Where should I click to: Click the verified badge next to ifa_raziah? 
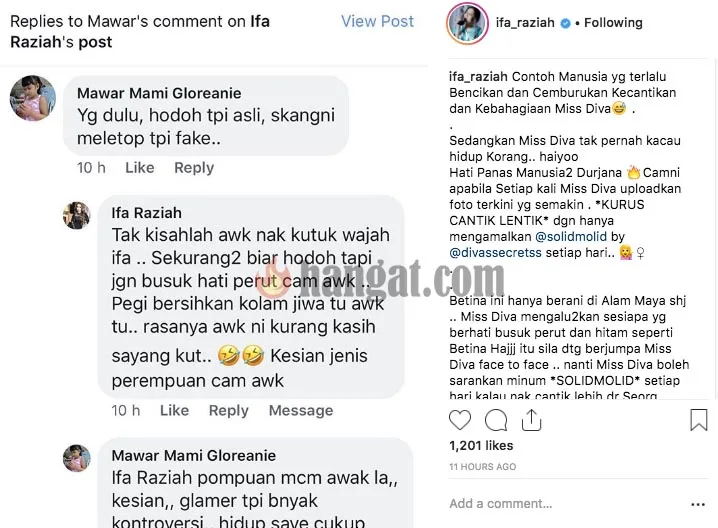point(566,23)
